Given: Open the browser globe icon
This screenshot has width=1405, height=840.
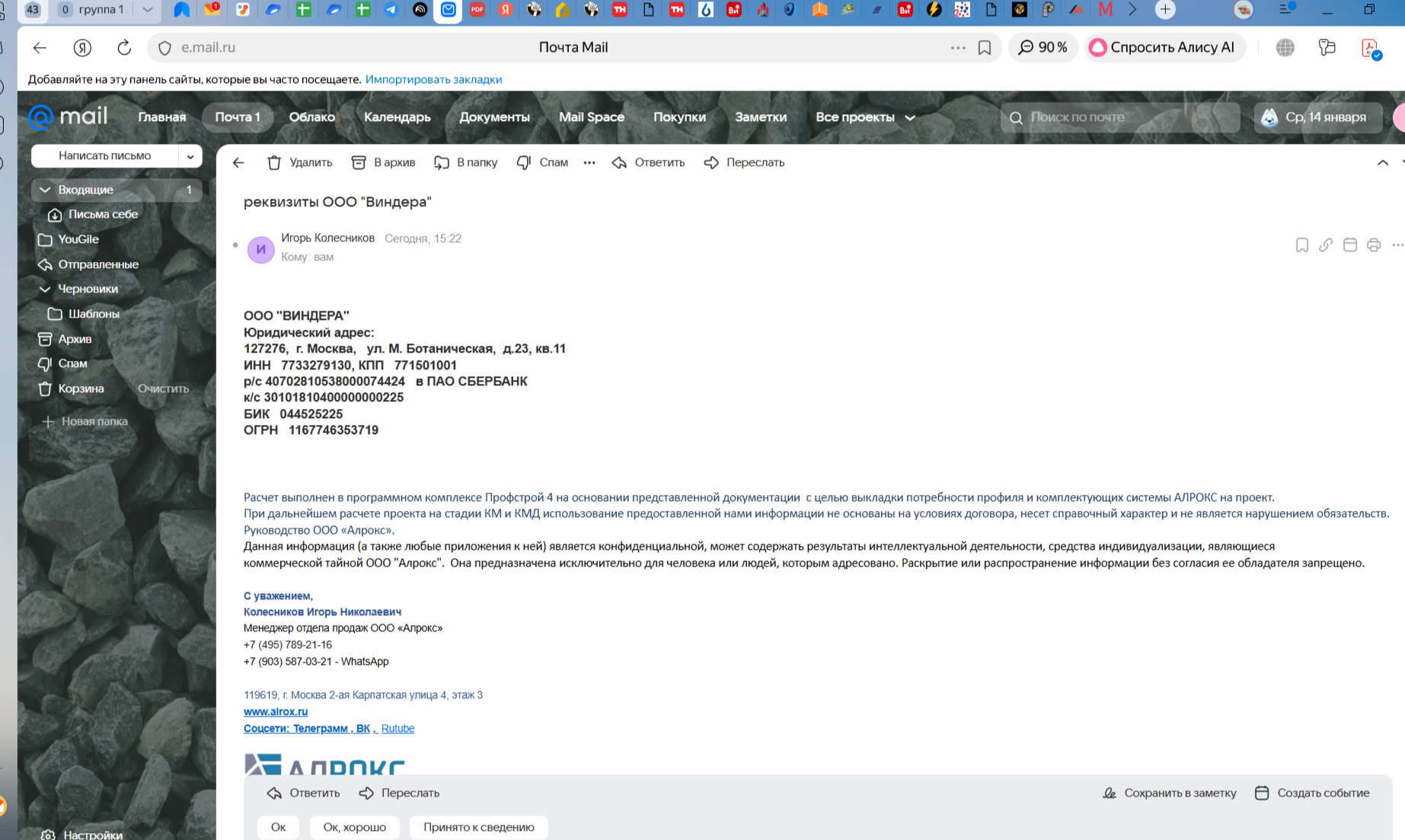Looking at the screenshot, I should point(1285,47).
